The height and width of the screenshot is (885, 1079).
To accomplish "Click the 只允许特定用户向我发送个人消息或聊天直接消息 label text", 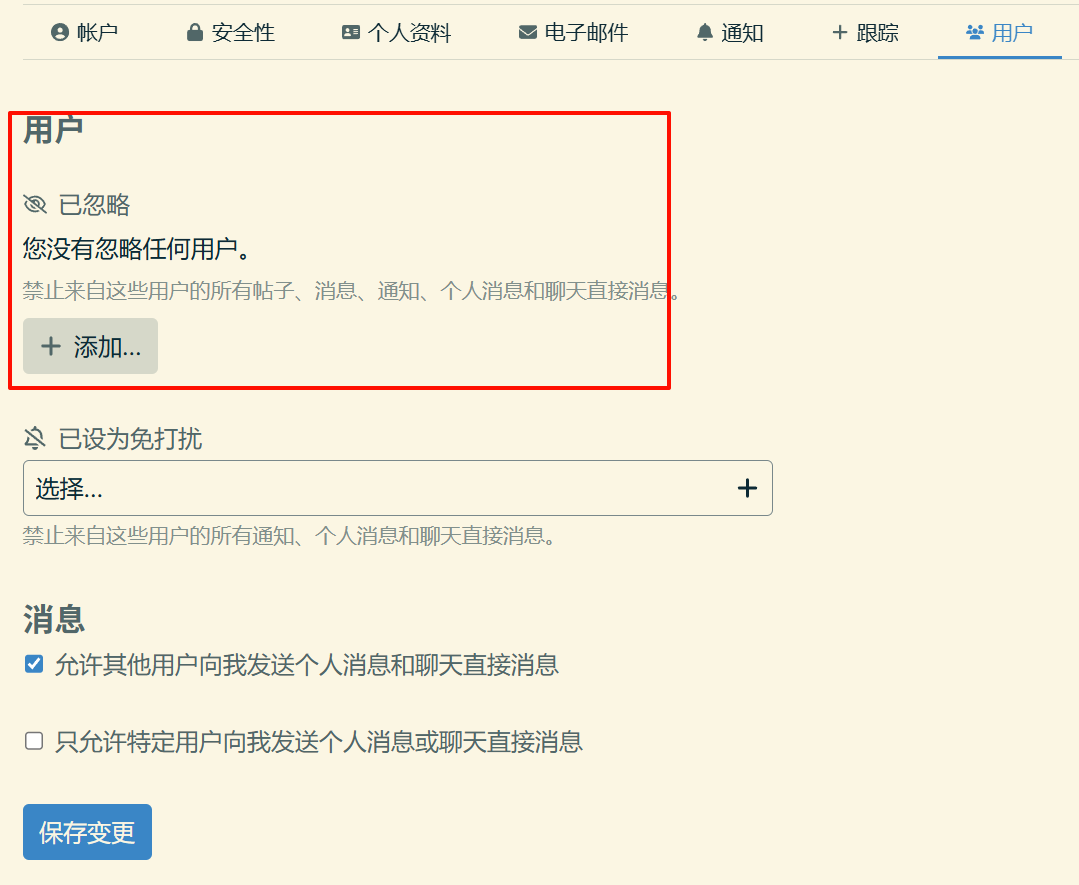I will pyautogui.click(x=318, y=742).
